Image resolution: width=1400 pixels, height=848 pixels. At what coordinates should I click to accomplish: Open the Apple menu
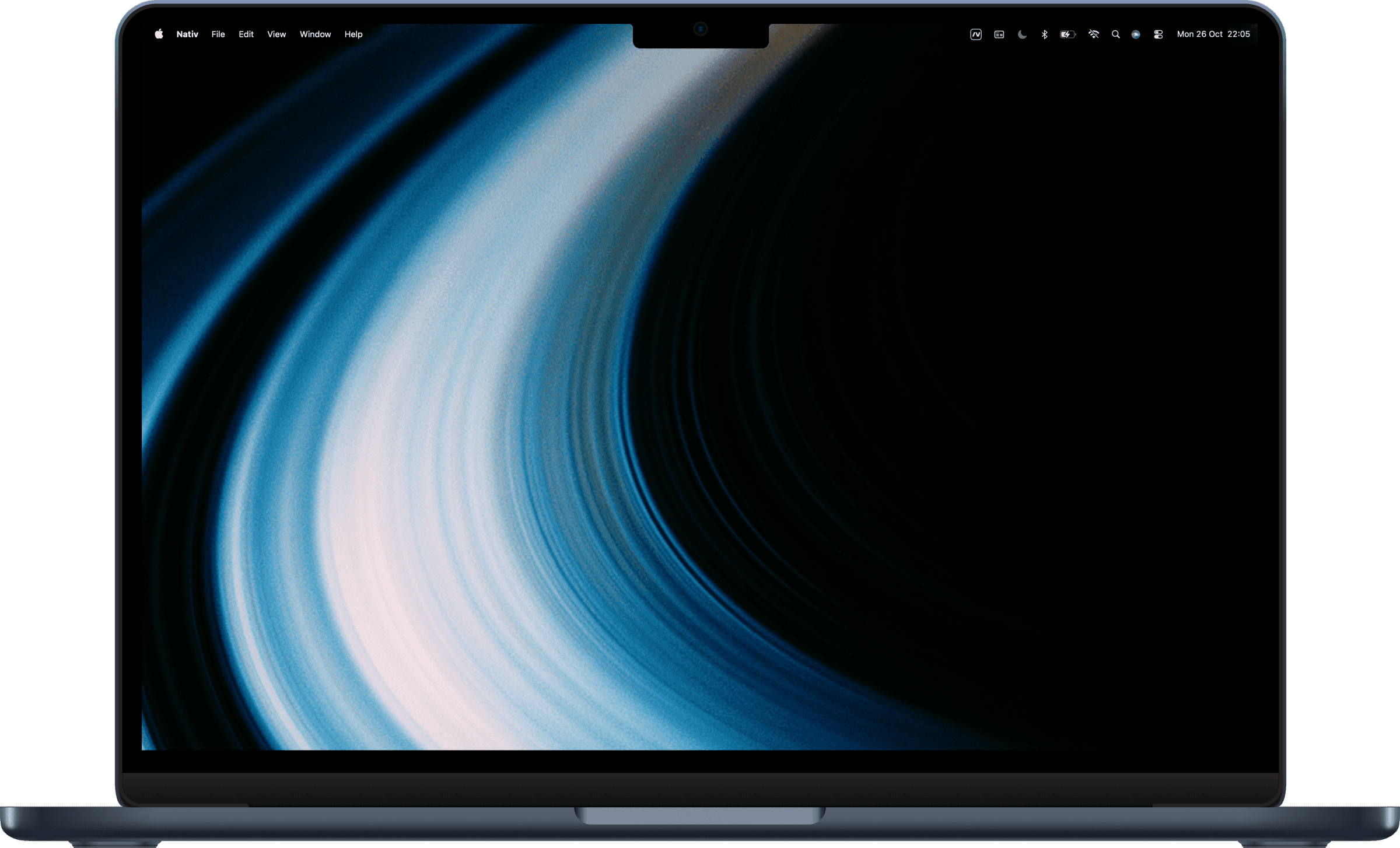coord(159,34)
